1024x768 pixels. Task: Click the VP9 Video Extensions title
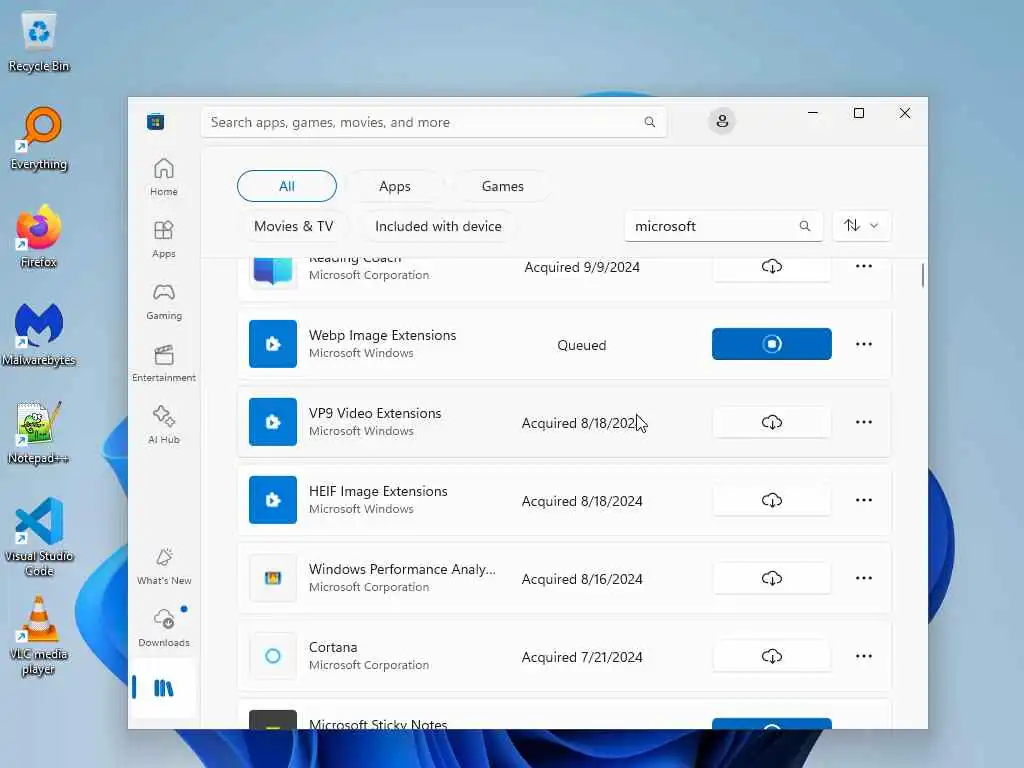pyautogui.click(x=375, y=413)
